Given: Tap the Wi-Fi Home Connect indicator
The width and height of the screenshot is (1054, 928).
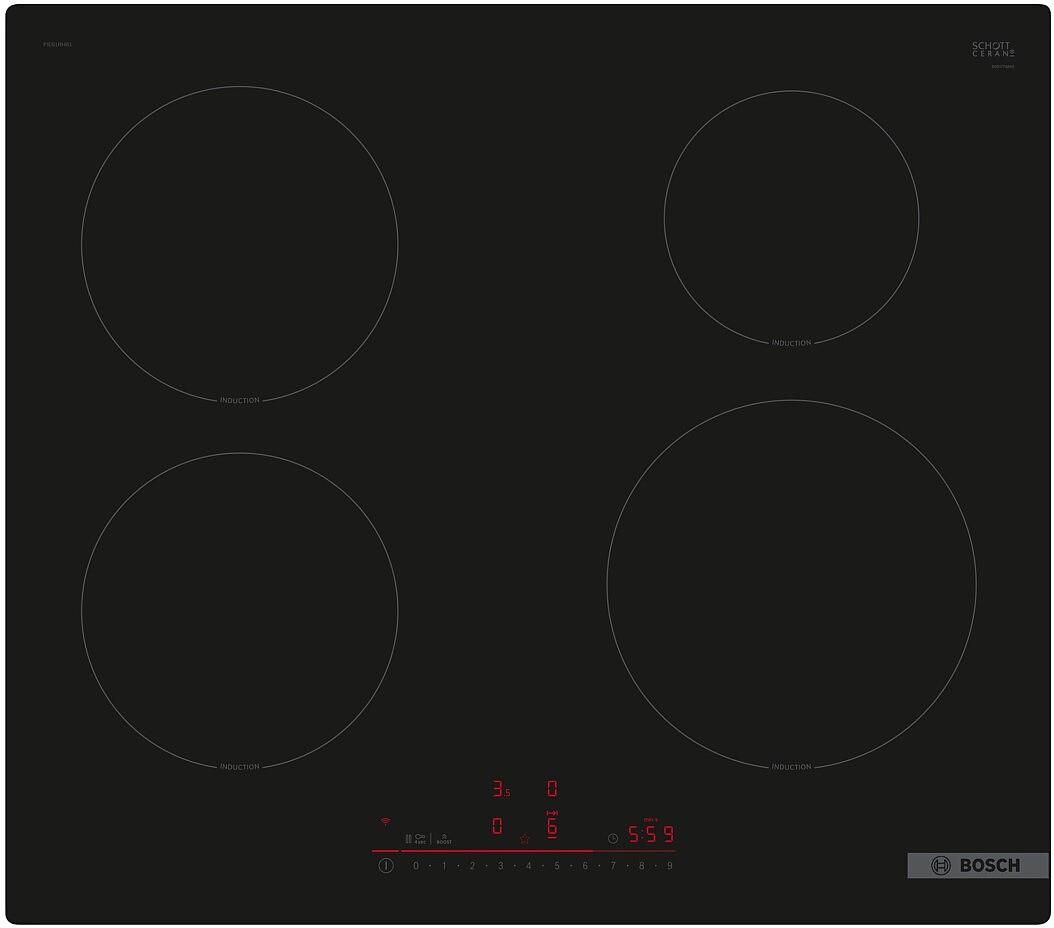Looking at the screenshot, I should pyautogui.click(x=385, y=822).
